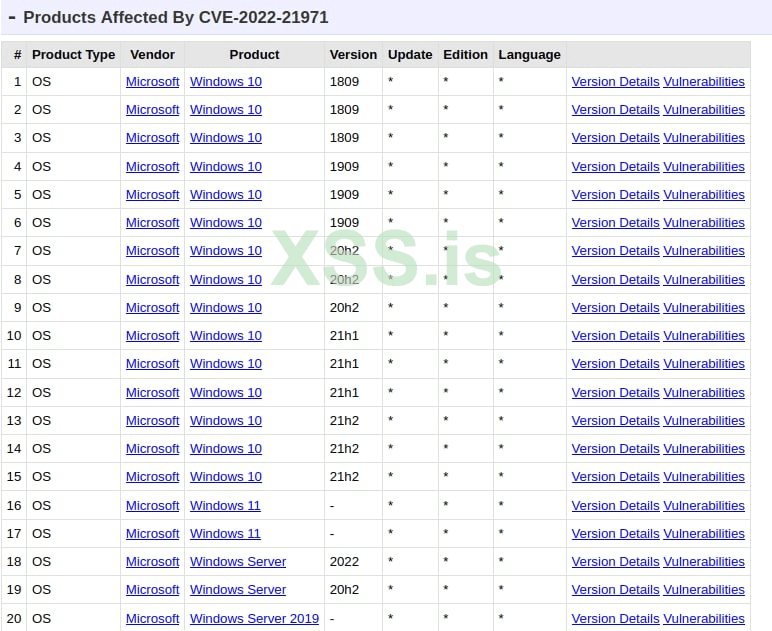
Task: Click the Language column header
Action: 529,55
